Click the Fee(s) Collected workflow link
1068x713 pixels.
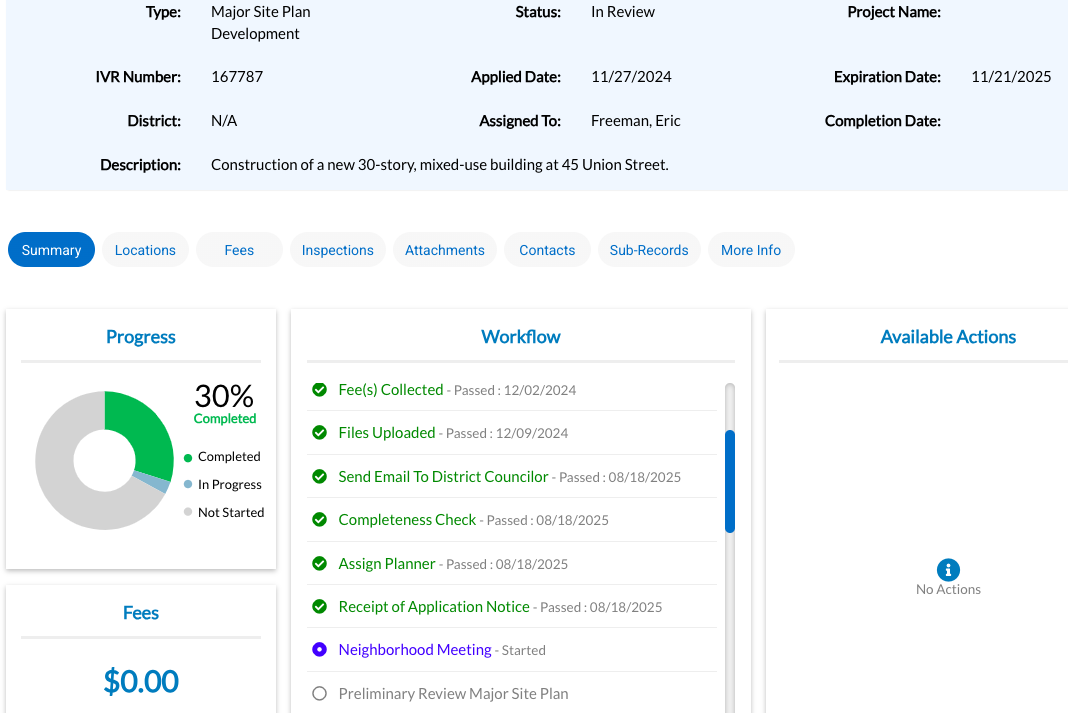[x=391, y=390]
